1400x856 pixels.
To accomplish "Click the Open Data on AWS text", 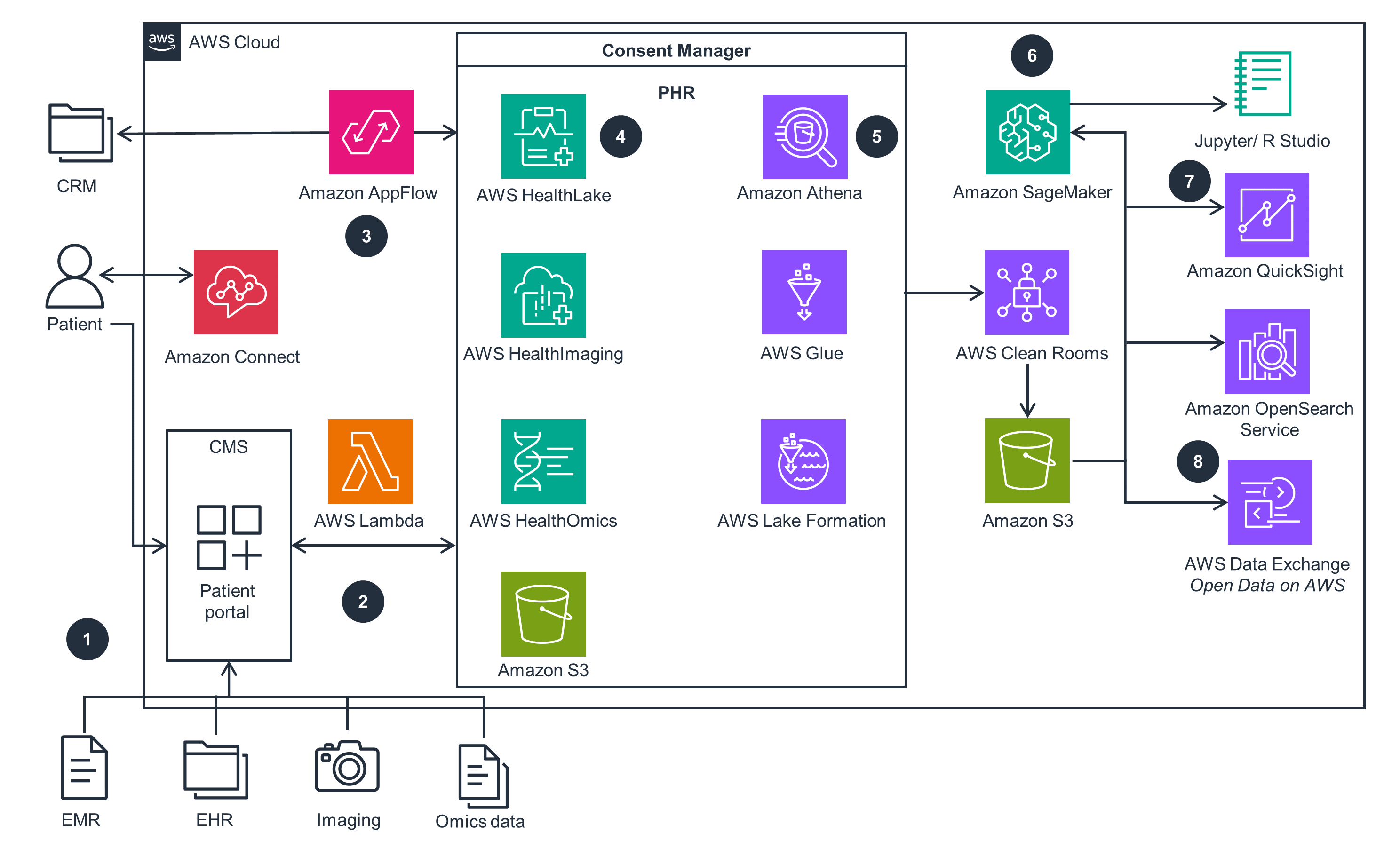I will (1268, 586).
